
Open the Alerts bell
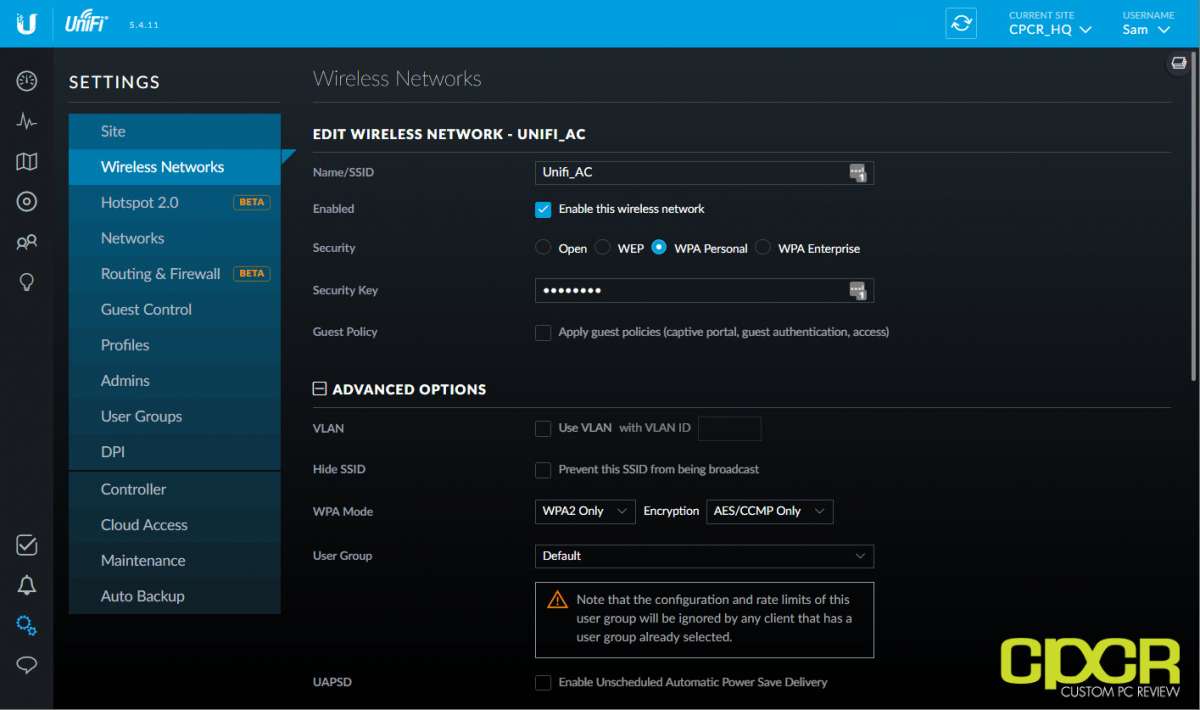point(25,585)
